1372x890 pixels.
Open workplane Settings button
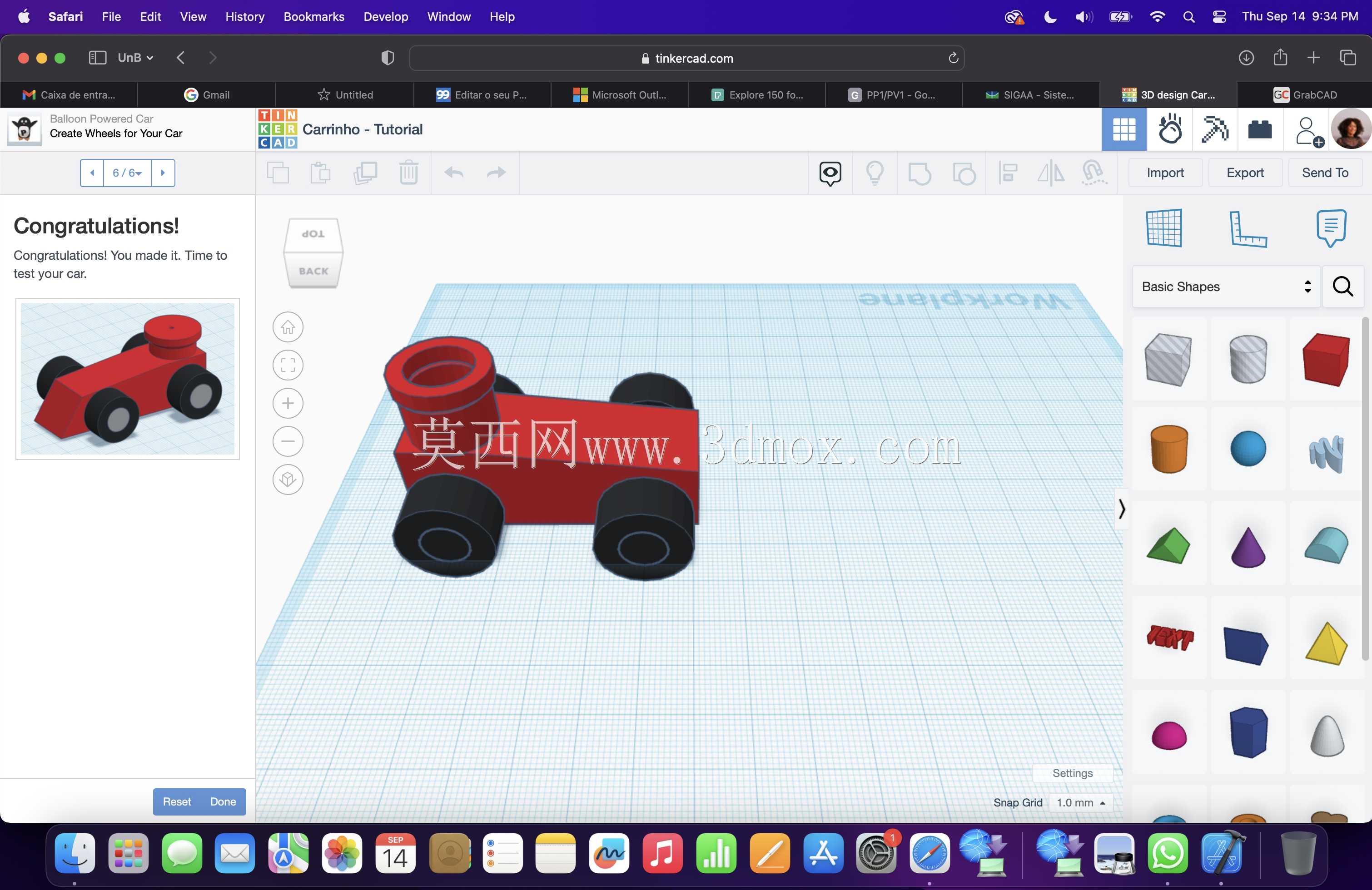(x=1072, y=773)
